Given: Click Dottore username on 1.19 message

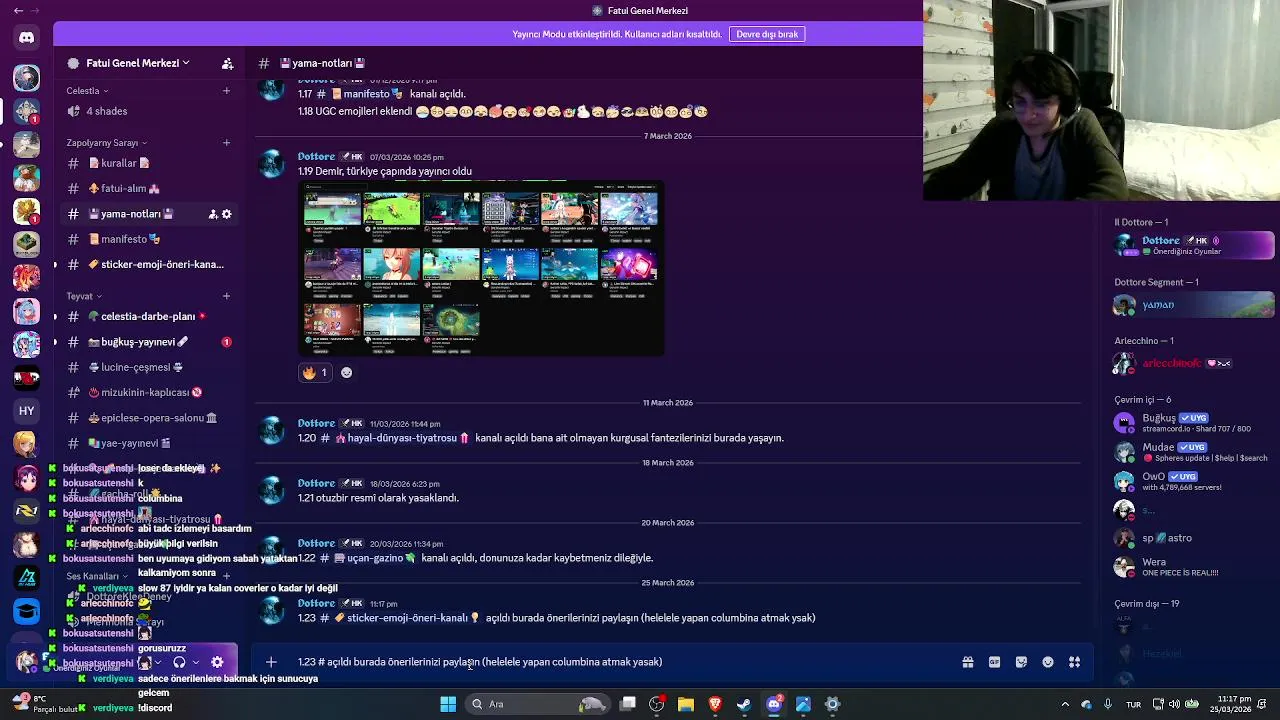Looking at the screenshot, I should pyautogui.click(x=316, y=157).
